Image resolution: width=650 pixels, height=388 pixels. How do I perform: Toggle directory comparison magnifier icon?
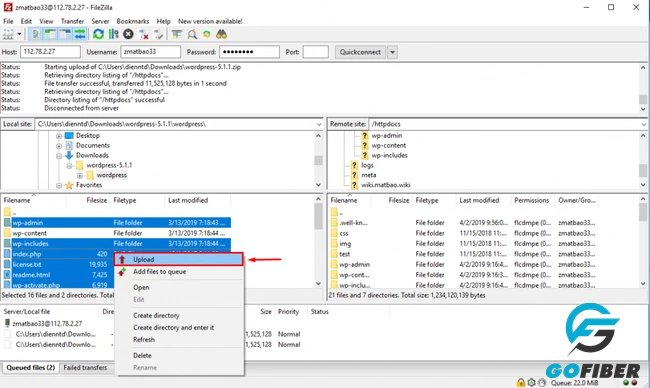(192, 34)
